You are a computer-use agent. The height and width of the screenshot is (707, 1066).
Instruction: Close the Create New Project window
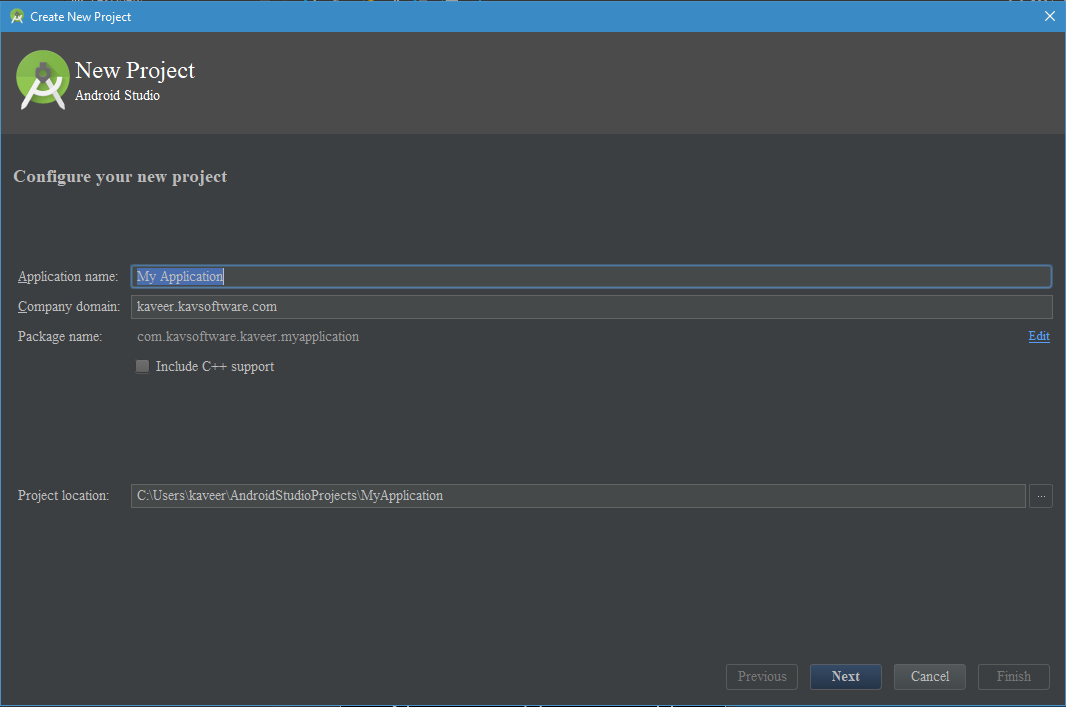pos(1049,16)
